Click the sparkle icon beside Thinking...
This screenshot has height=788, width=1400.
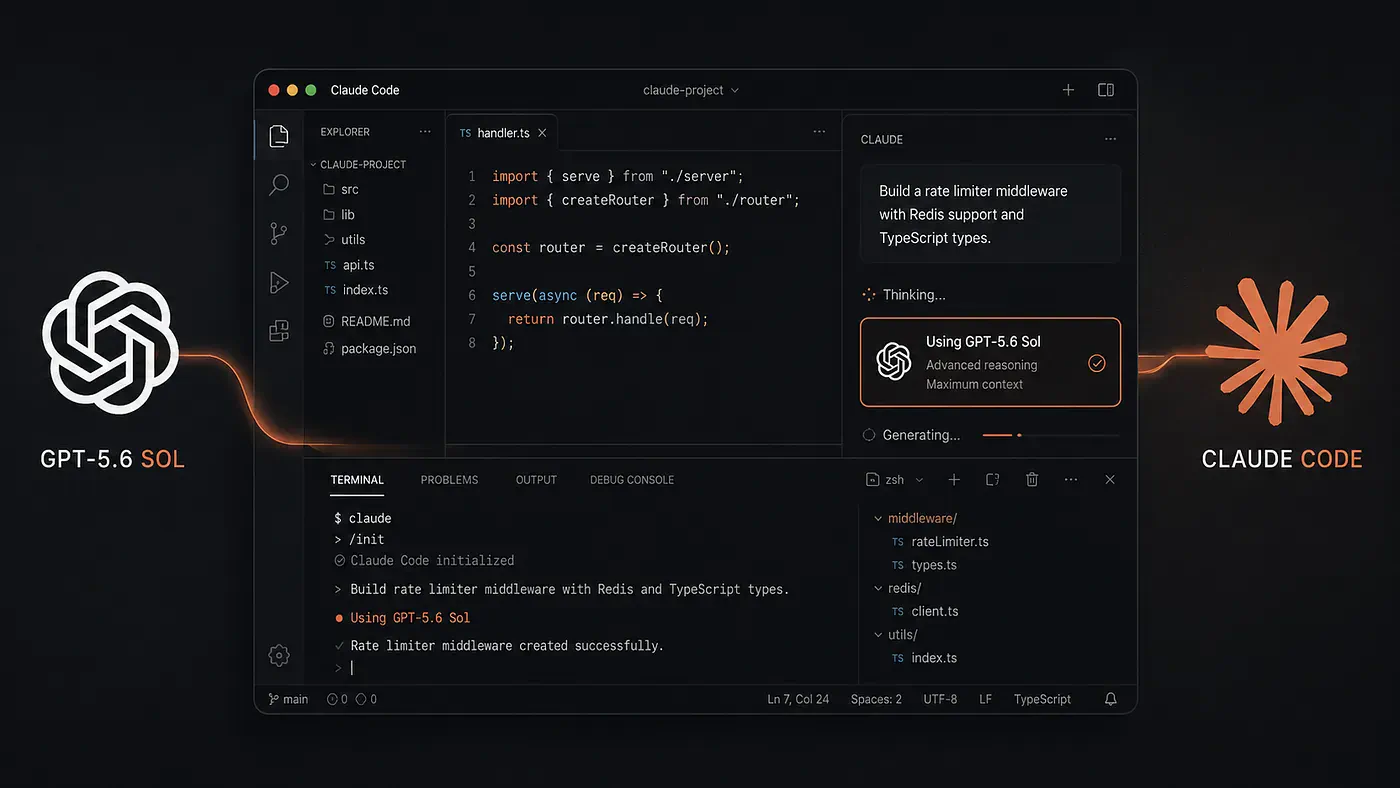869,295
